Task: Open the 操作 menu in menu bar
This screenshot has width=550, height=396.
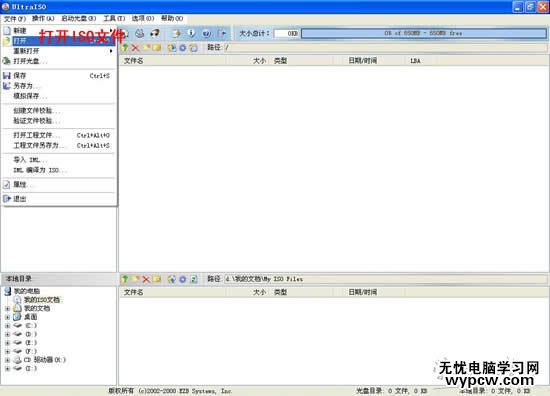Action: point(43,18)
